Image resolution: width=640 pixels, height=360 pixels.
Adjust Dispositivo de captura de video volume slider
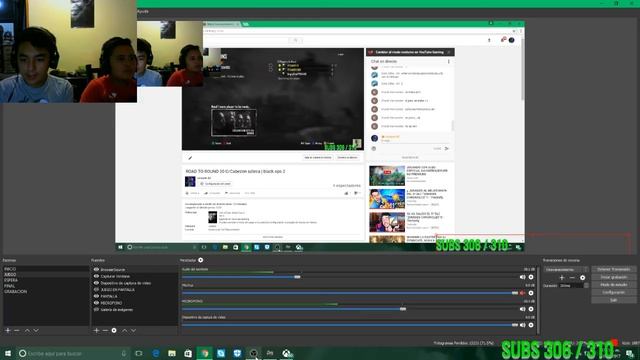515,325
